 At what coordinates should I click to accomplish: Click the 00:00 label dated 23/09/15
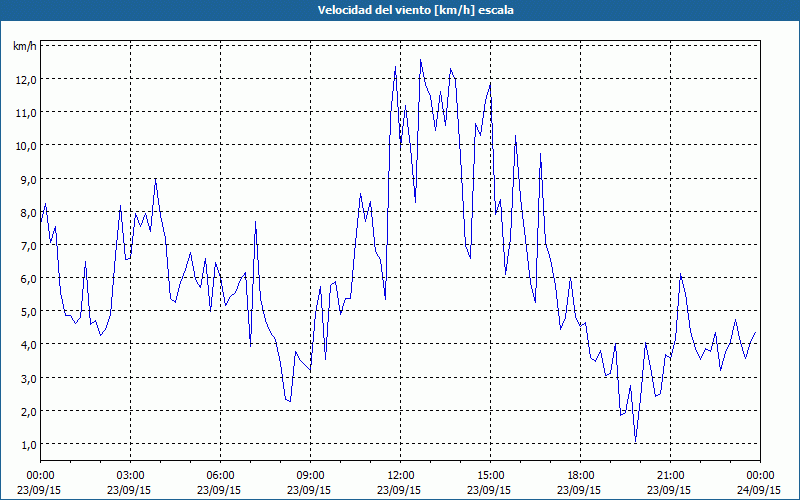coord(41,475)
